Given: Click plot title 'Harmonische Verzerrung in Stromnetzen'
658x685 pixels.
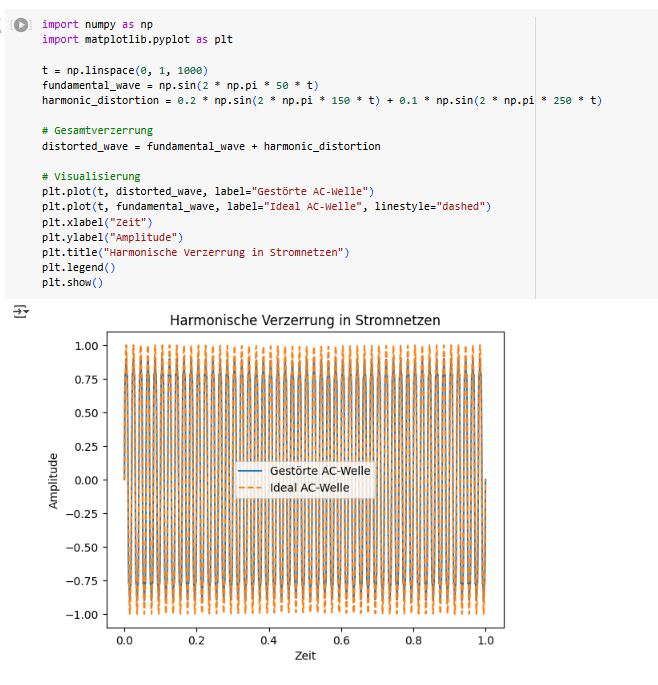Looking at the screenshot, I should tap(304, 320).
